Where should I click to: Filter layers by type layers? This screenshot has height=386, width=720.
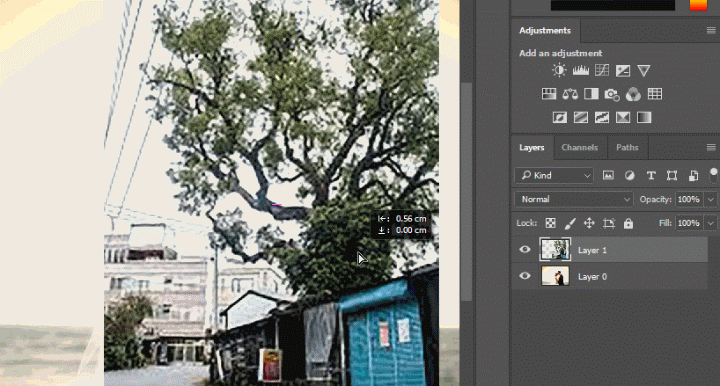point(651,175)
